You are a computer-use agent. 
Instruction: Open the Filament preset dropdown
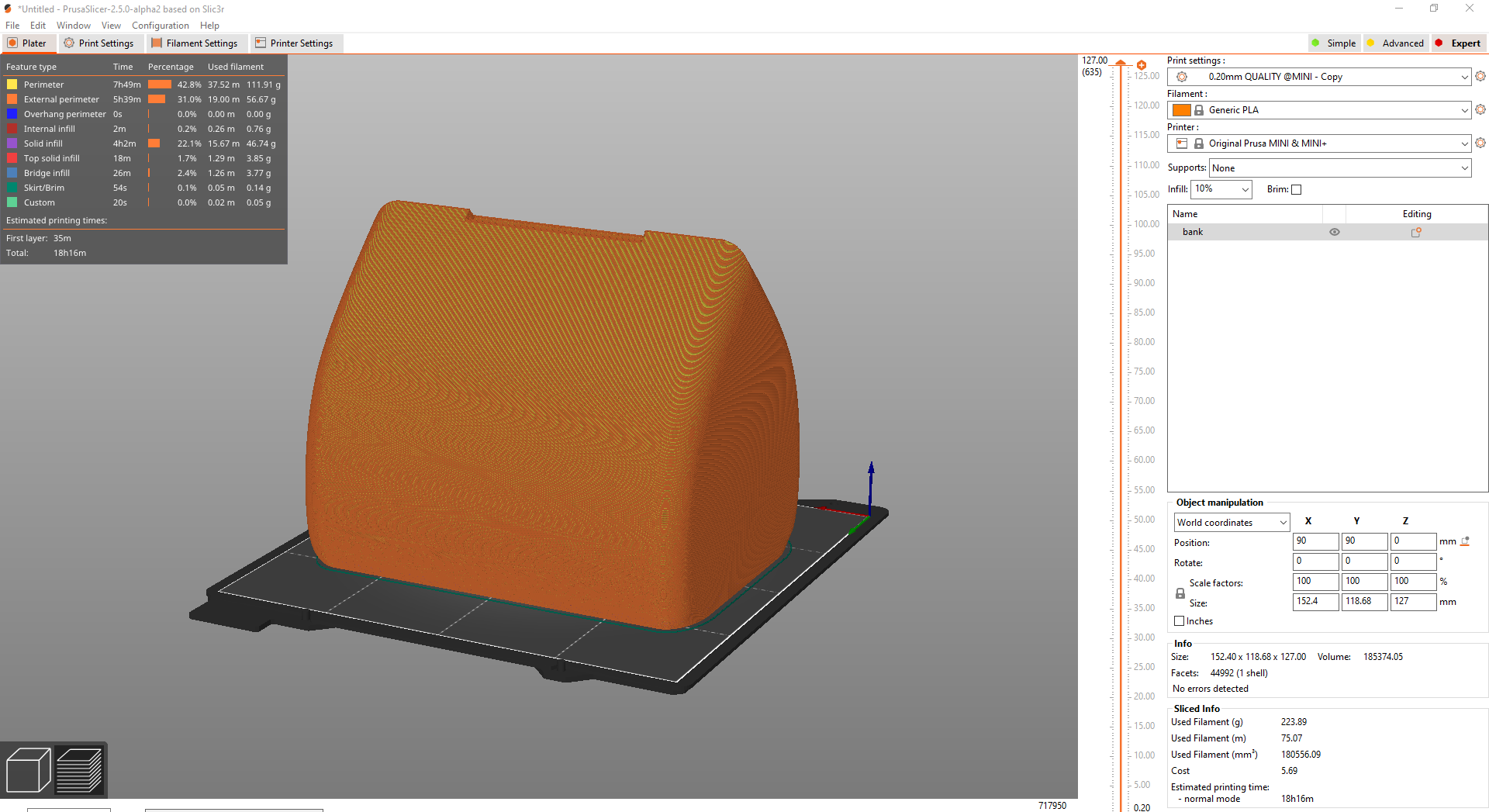pyautogui.click(x=1319, y=110)
